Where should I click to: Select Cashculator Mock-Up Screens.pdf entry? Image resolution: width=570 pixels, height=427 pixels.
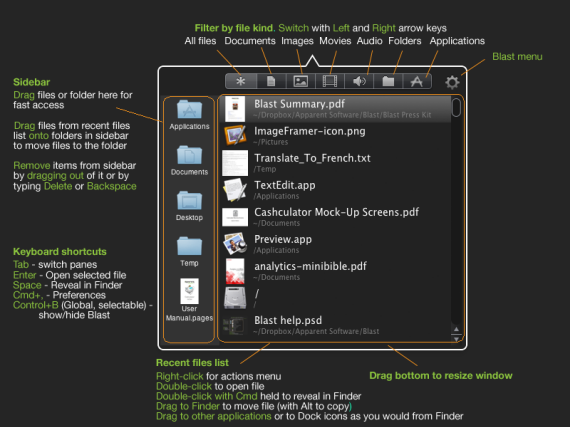(335, 217)
